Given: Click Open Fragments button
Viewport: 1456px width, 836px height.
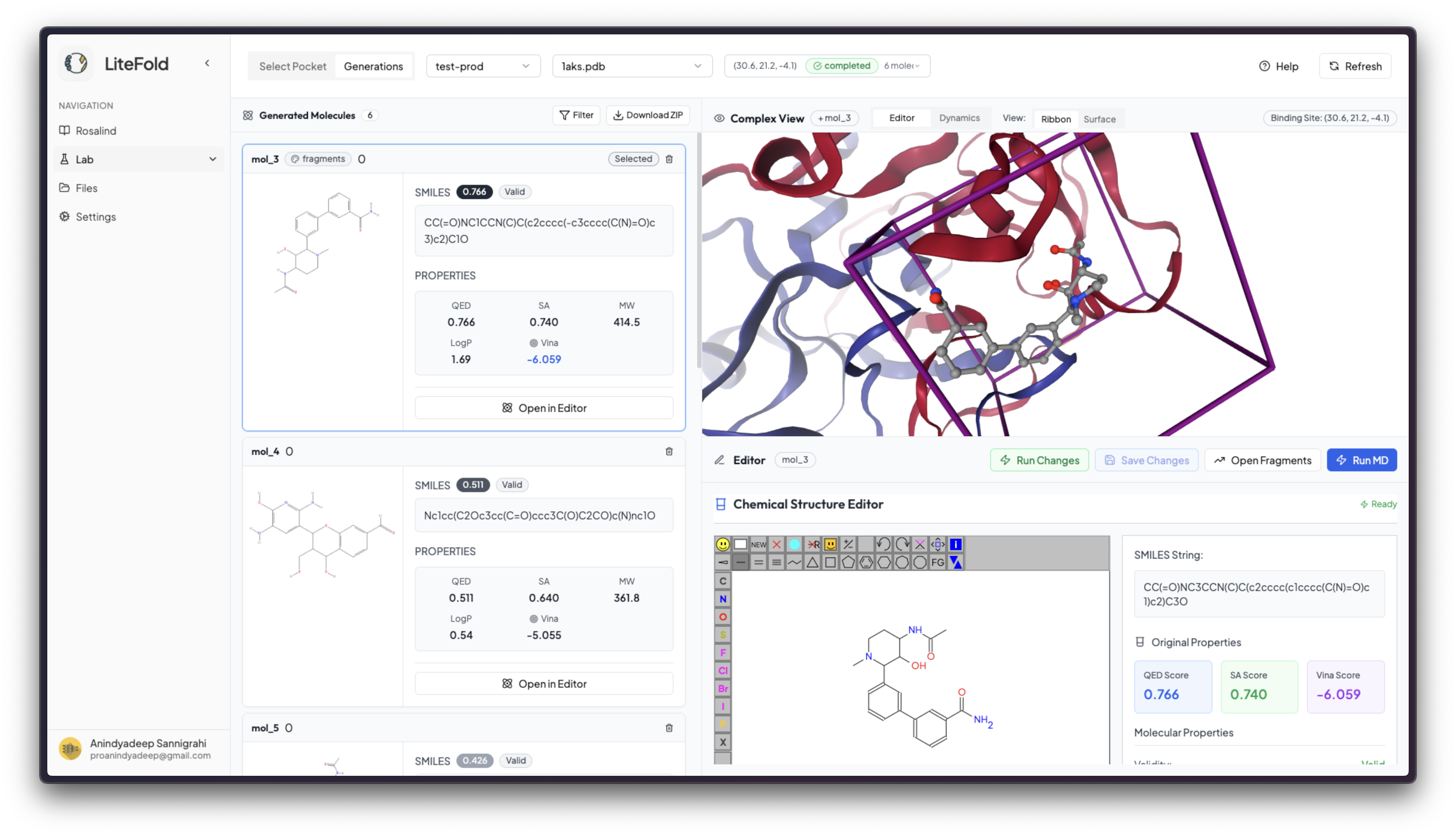Looking at the screenshot, I should (x=1263, y=460).
